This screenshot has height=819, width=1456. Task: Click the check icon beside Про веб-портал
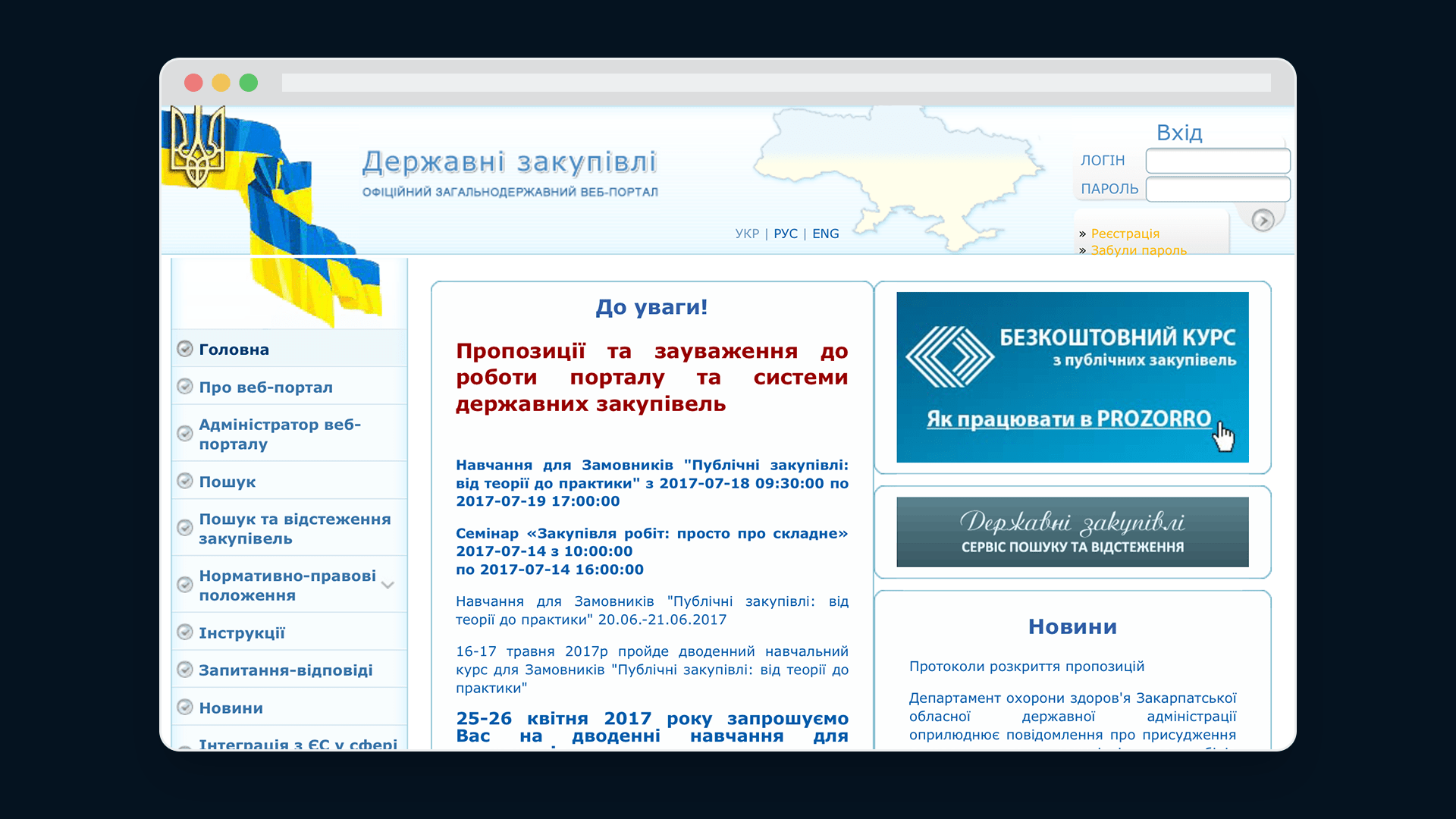pos(185,387)
